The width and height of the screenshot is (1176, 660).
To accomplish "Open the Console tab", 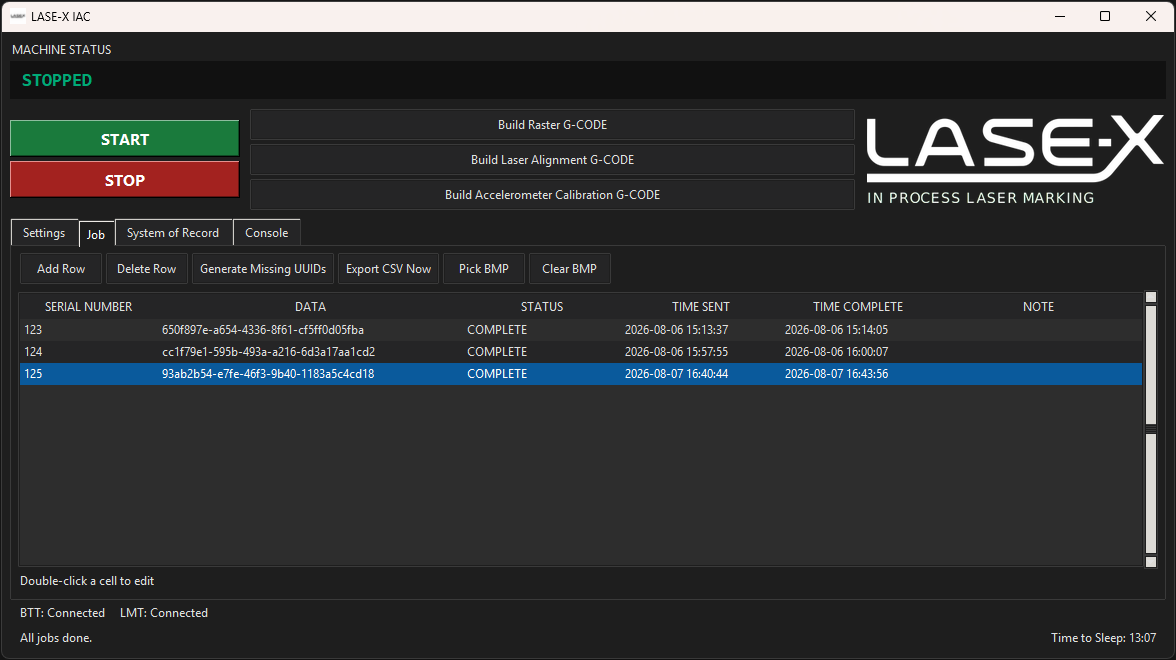I will [266, 232].
